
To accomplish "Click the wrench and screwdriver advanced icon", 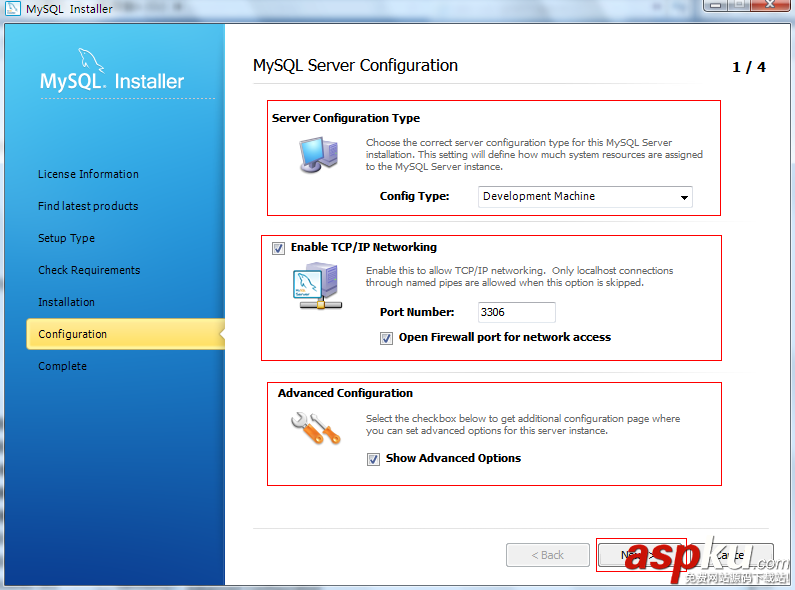I will 315,428.
